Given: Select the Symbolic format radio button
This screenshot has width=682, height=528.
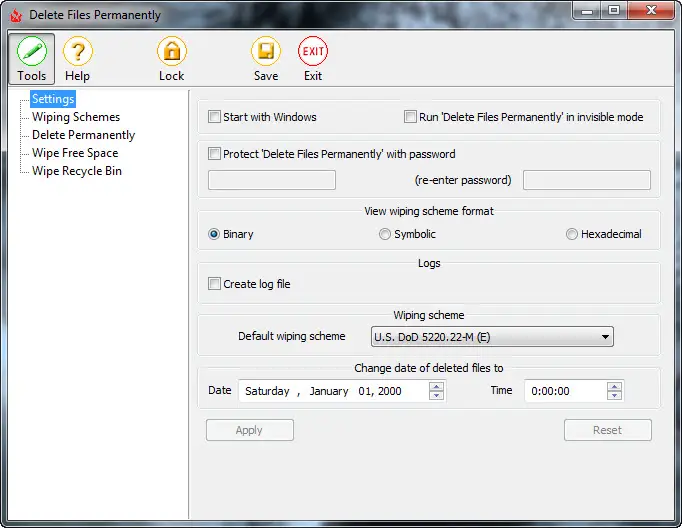Looking at the screenshot, I should [384, 234].
